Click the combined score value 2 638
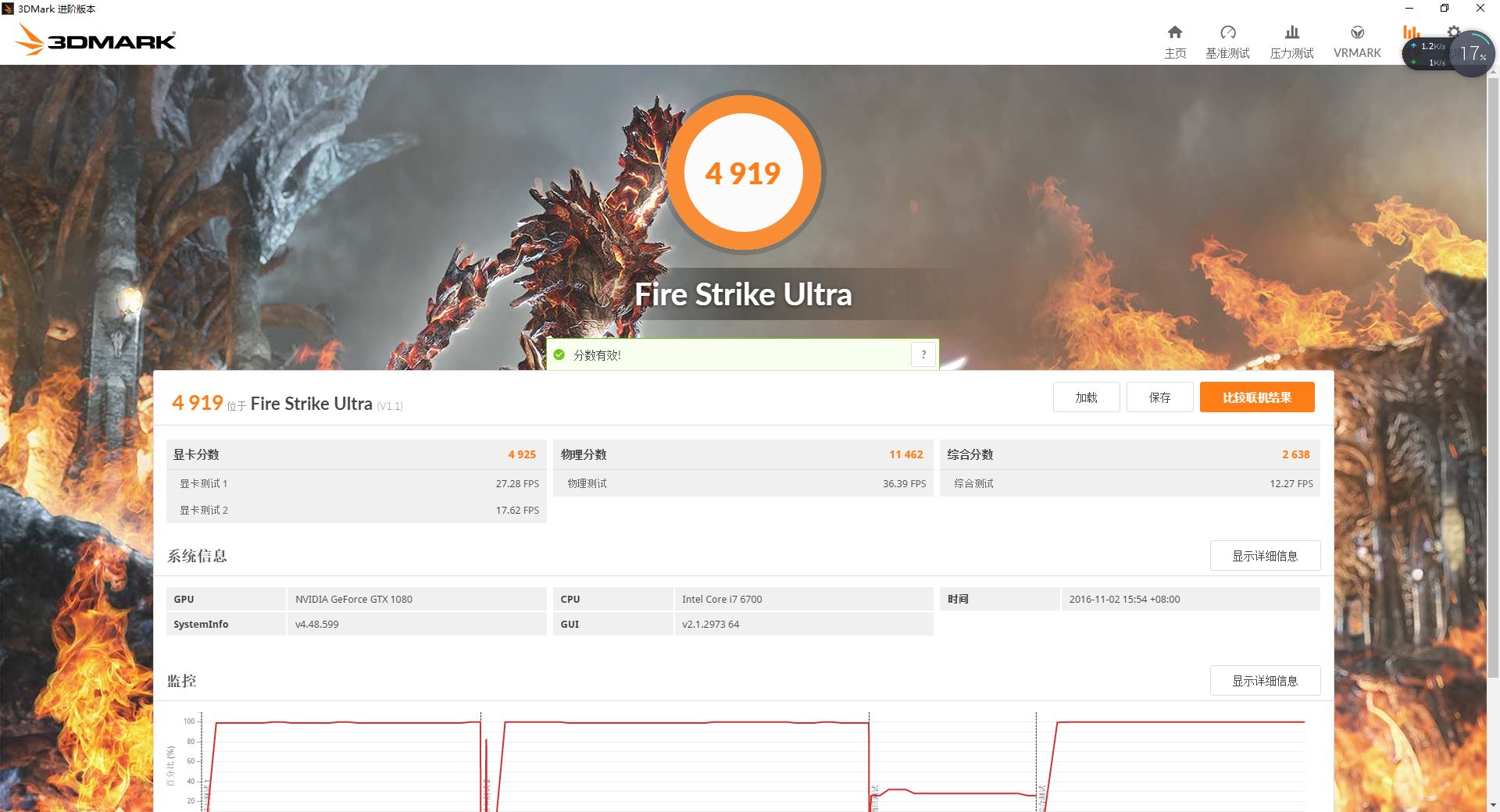1500x812 pixels. click(1295, 454)
